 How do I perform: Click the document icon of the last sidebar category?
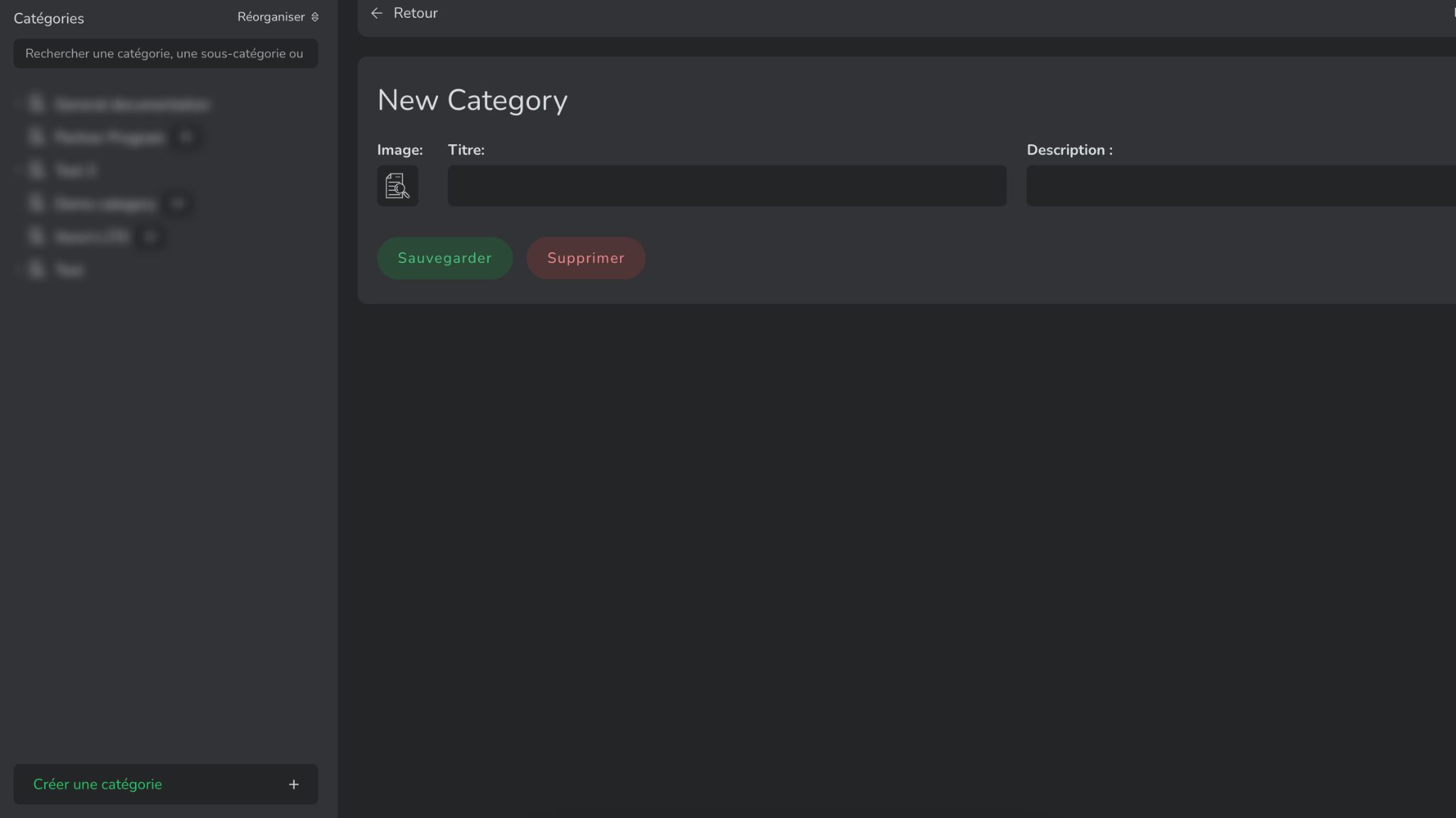(x=36, y=269)
